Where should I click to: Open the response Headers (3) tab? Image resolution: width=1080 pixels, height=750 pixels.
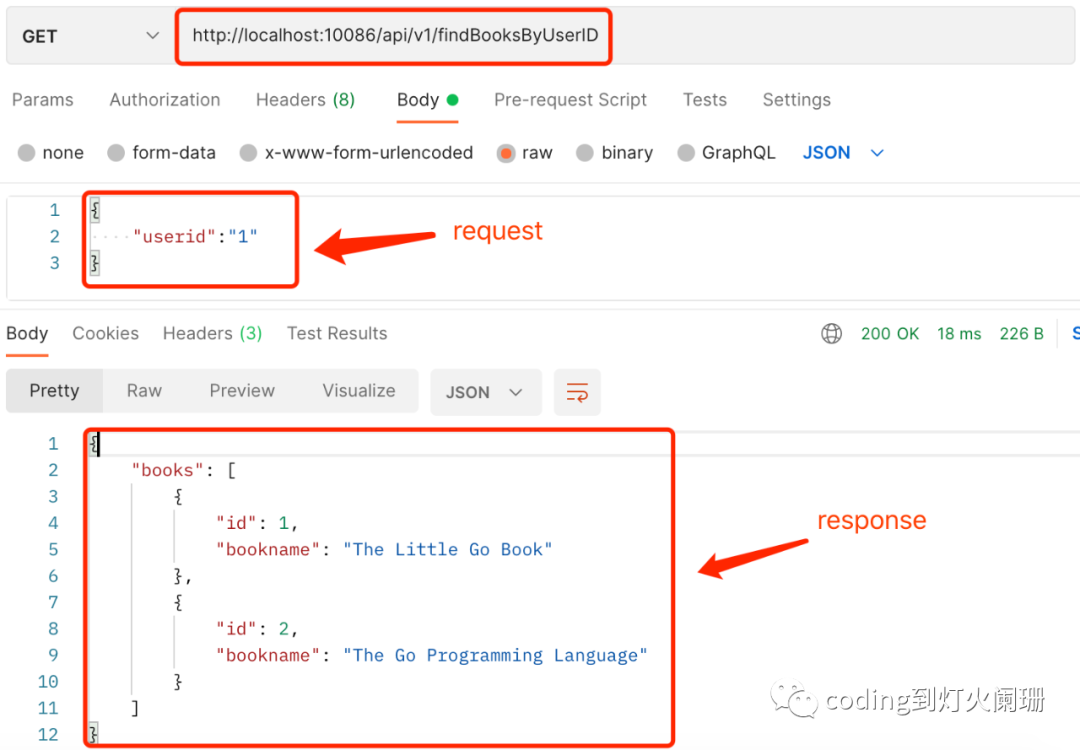point(212,333)
